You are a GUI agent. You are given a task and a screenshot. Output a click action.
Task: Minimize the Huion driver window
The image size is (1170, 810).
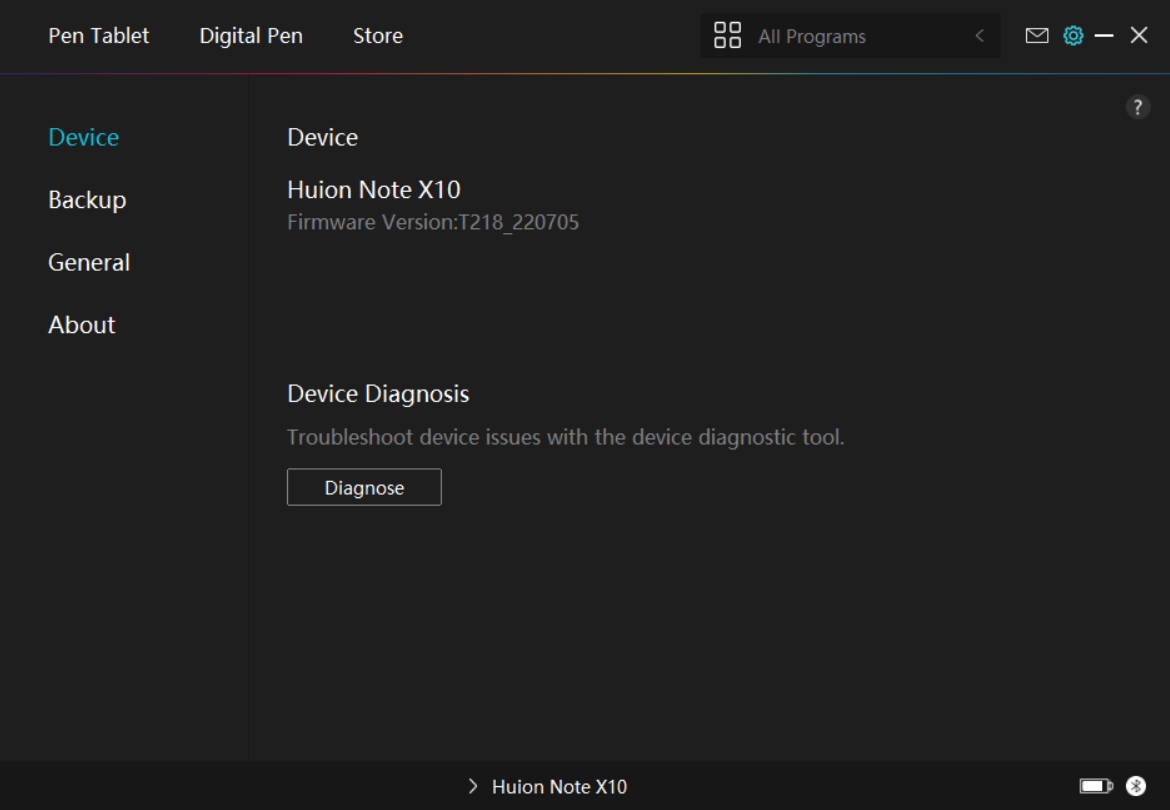1104,36
